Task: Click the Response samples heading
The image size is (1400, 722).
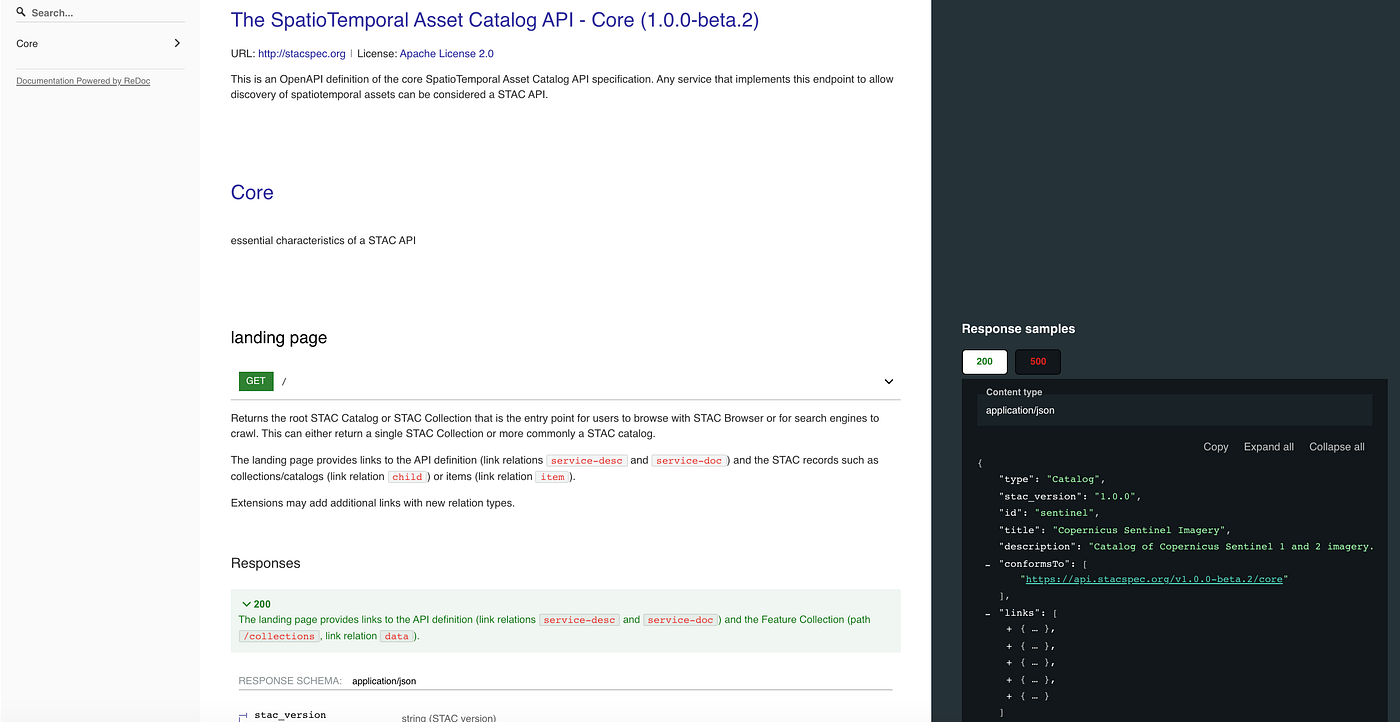Action: click(1018, 329)
